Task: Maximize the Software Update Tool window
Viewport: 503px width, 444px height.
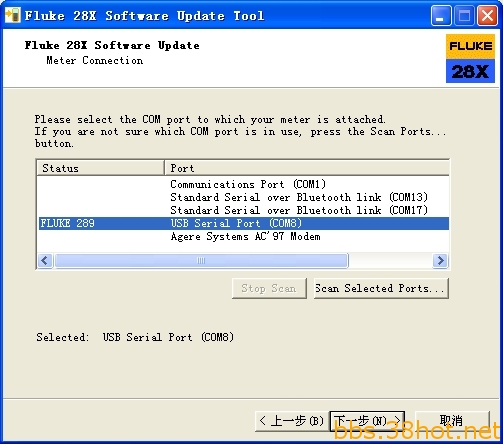Action: point(464,15)
